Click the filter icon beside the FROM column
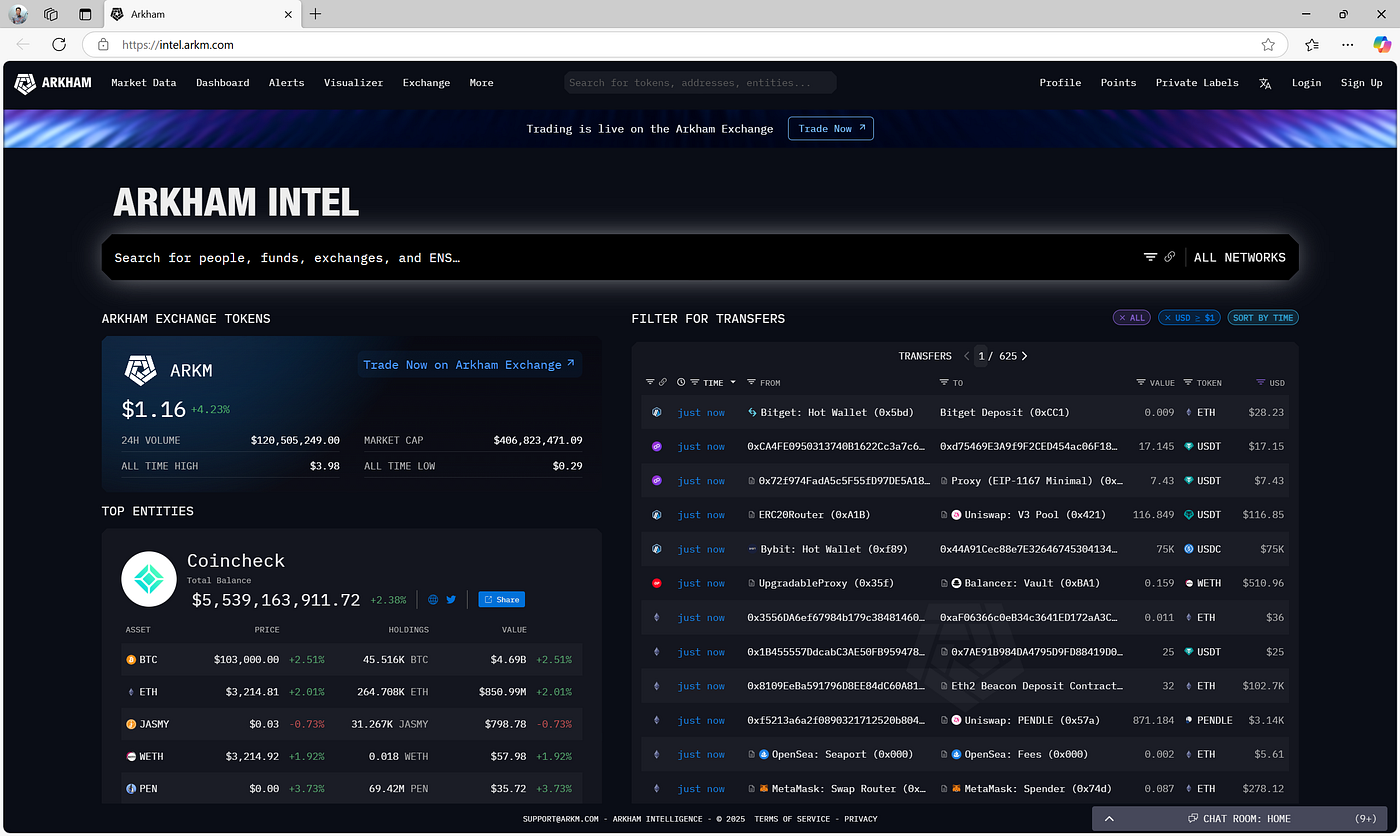This screenshot has height=836, width=1400. coord(752,383)
